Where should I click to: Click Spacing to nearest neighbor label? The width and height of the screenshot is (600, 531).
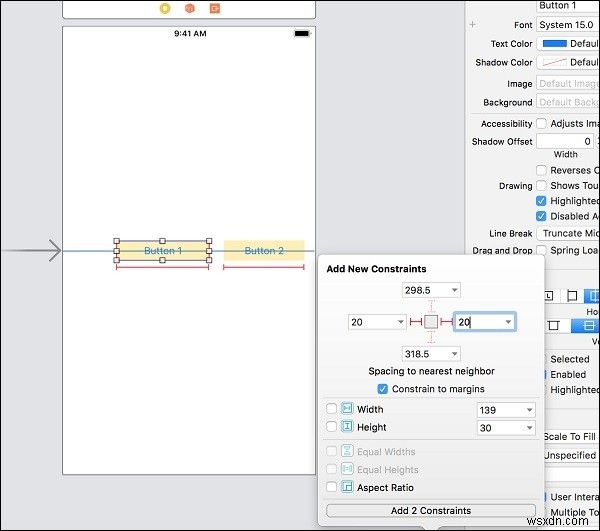point(431,371)
